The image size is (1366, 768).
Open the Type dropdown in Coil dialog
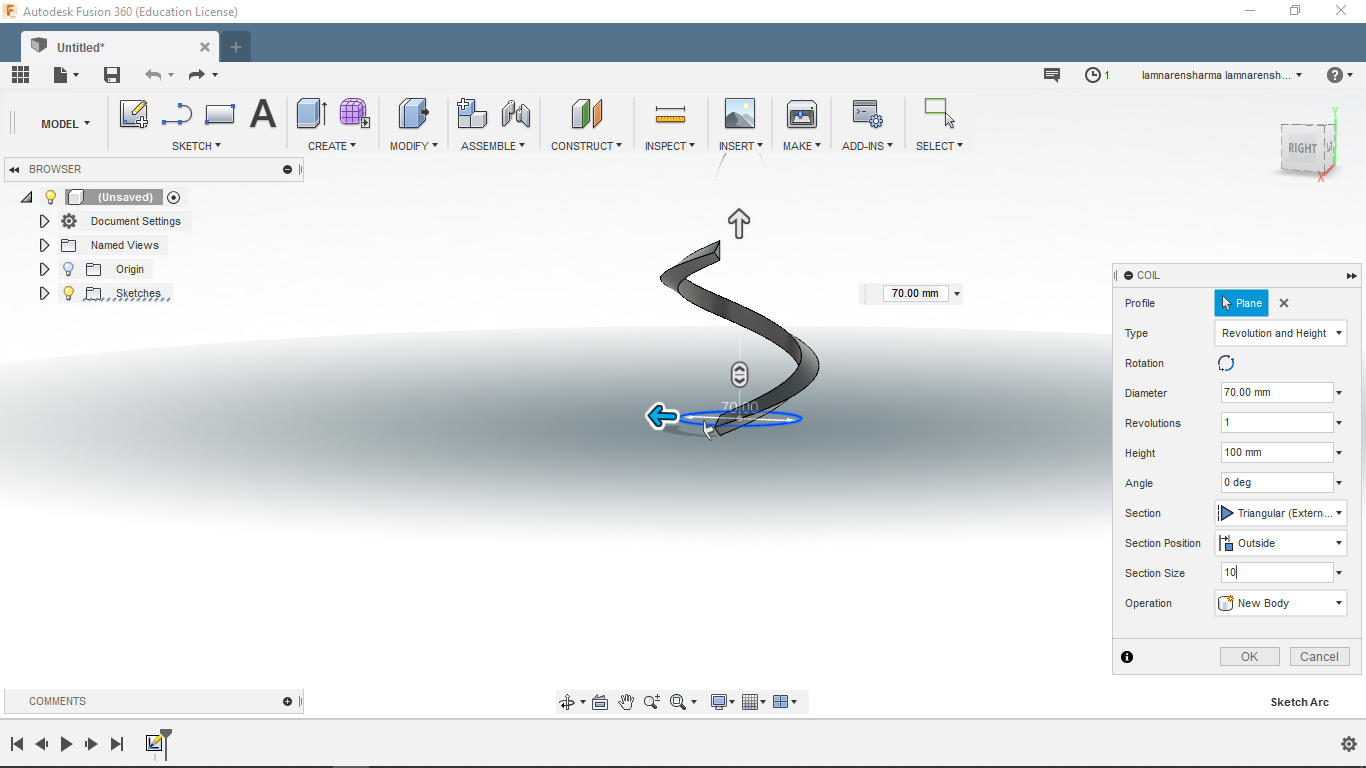pyautogui.click(x=1281, y=333)
